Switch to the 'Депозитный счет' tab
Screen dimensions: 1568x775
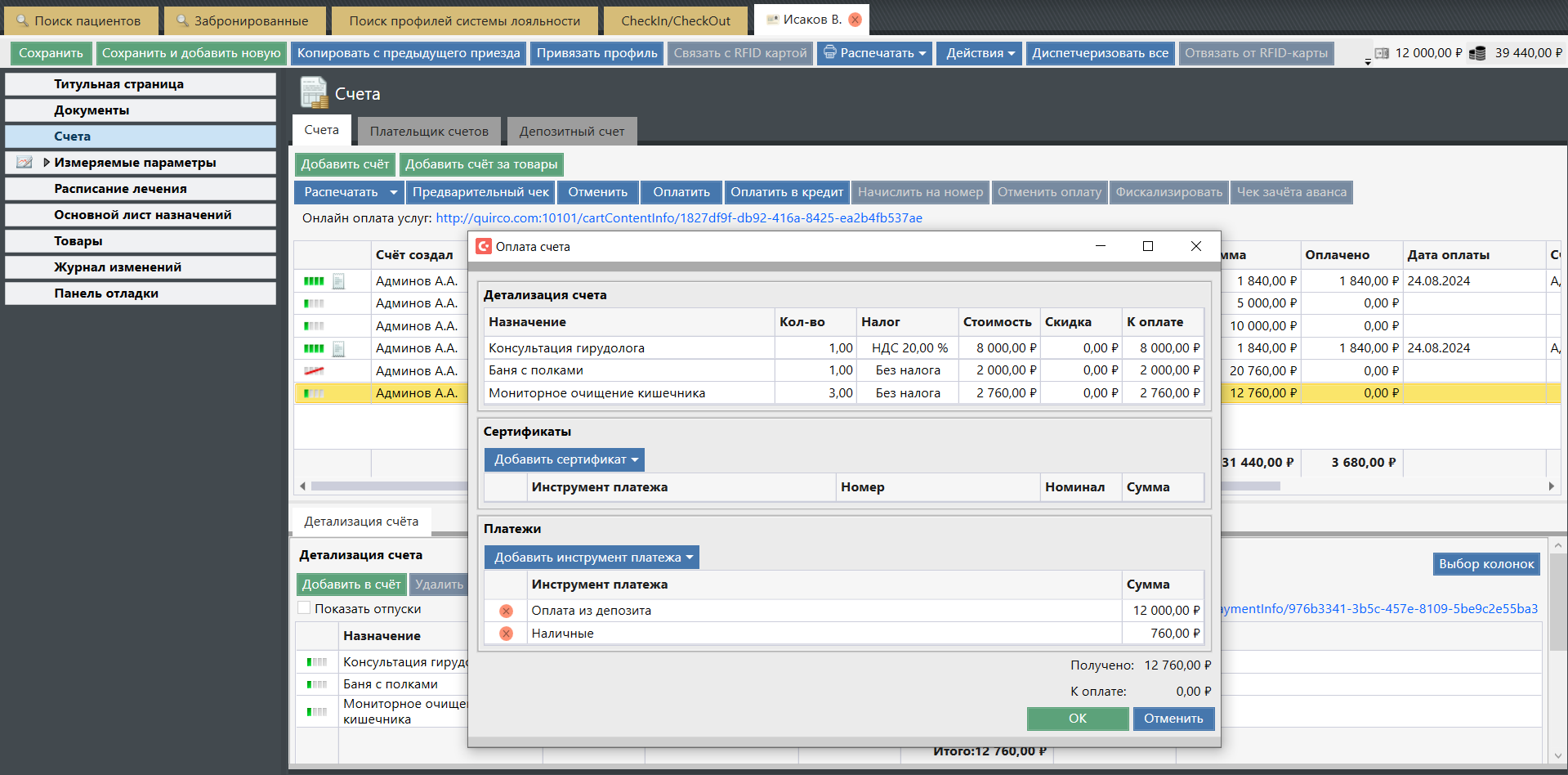571,131
